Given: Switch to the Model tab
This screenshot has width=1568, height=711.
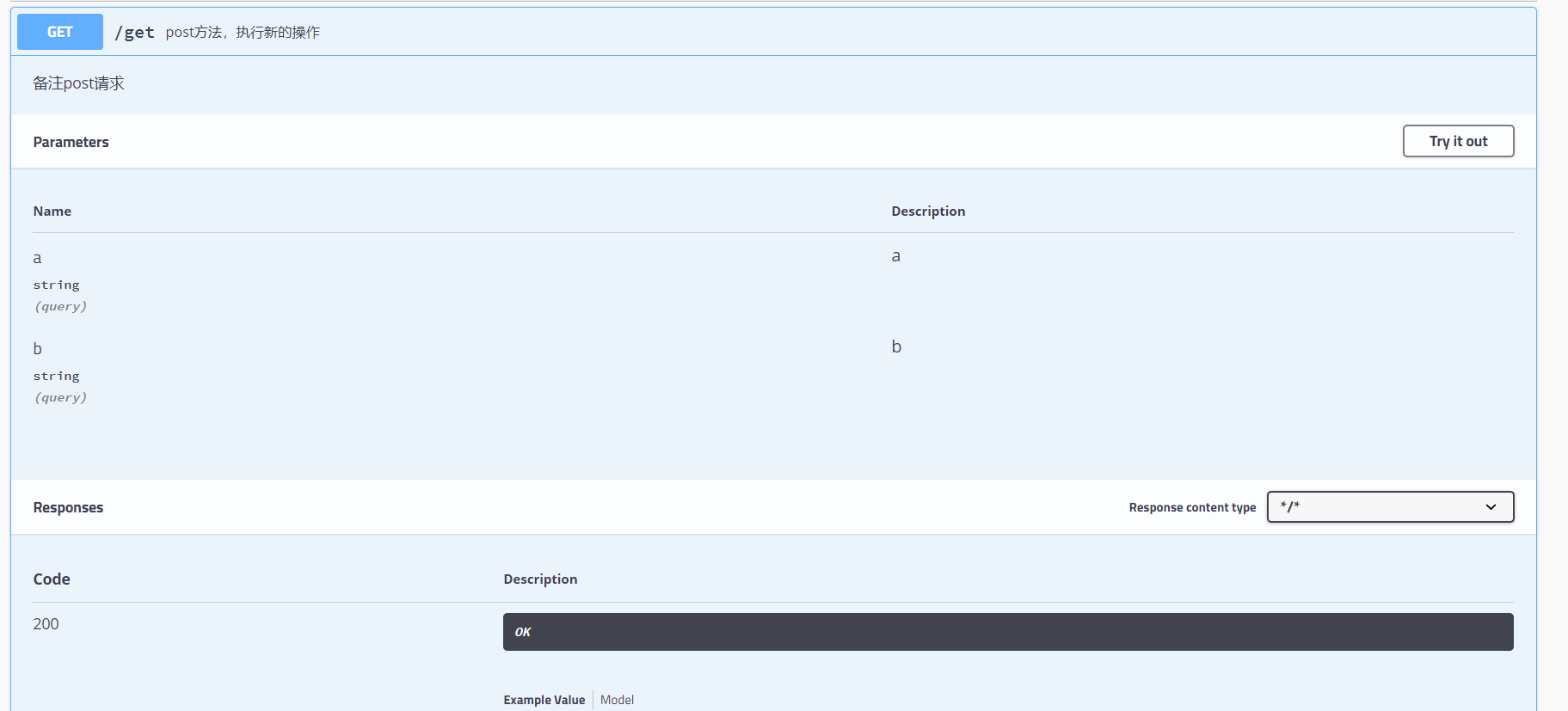Looking at the screenshot, I should [x=617, y=700].
